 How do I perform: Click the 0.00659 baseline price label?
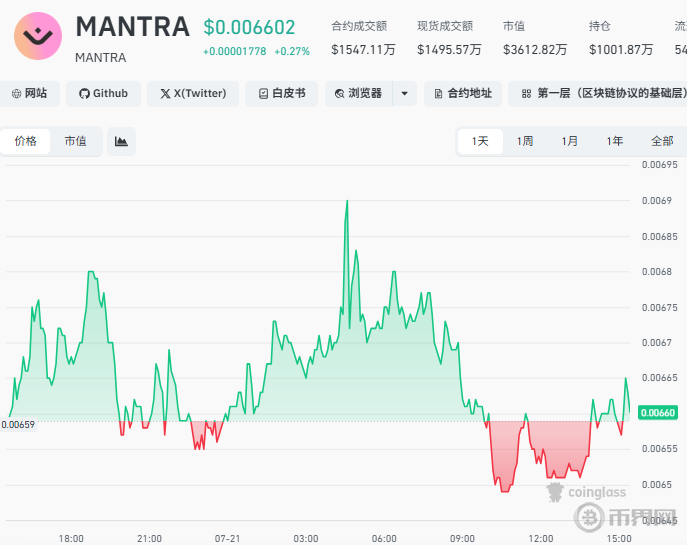pos(18,425)
